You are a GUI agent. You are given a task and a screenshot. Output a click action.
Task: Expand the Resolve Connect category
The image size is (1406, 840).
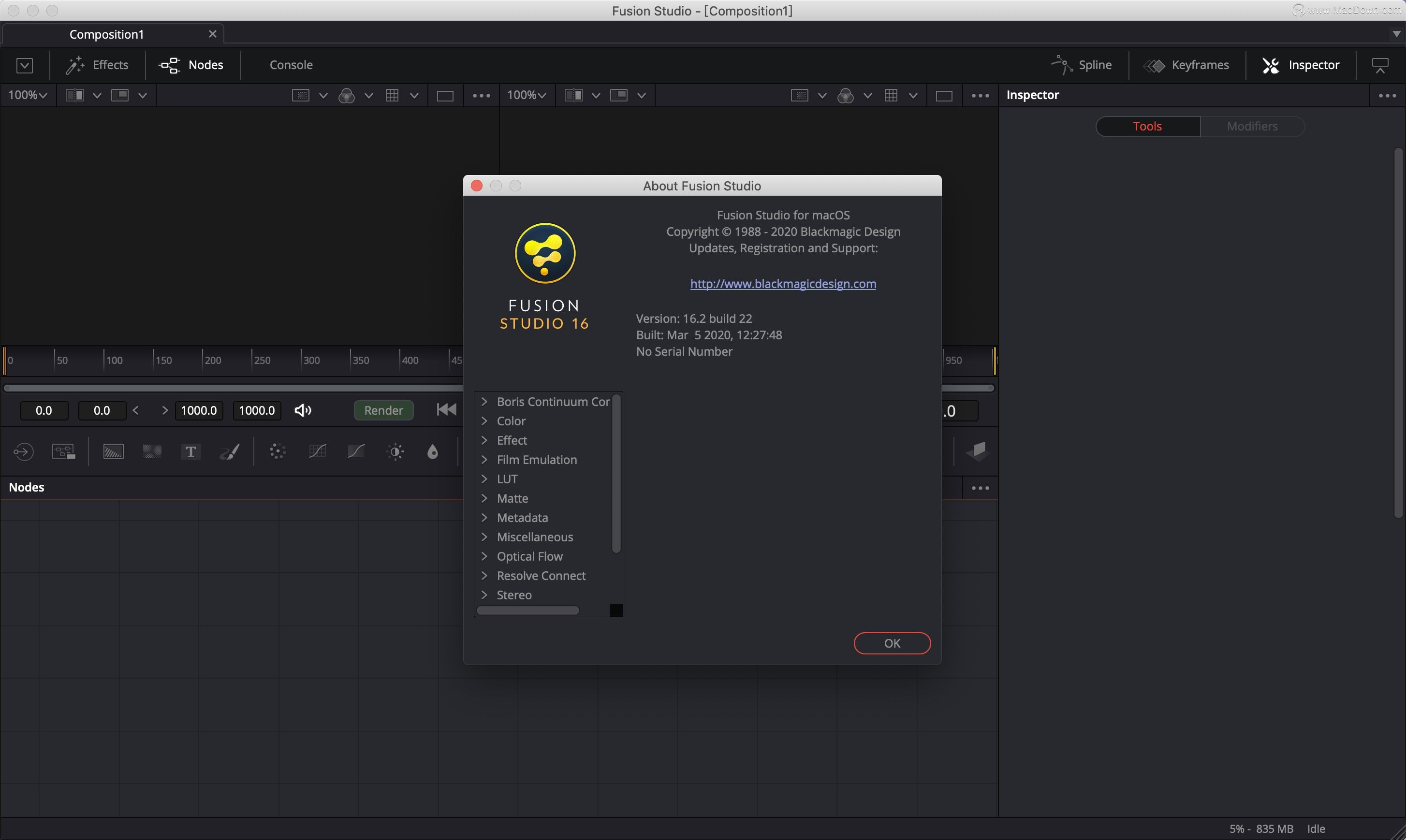click(484, 575)
